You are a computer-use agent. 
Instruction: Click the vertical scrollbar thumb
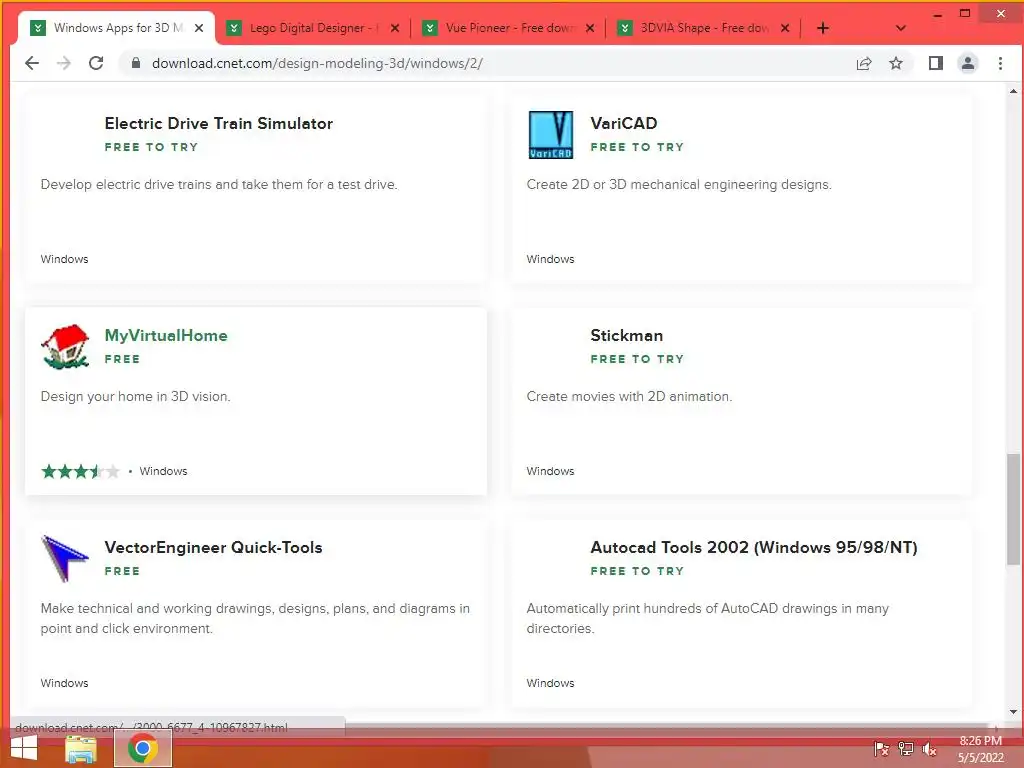pyautogui.click(x=1014, y=509)
